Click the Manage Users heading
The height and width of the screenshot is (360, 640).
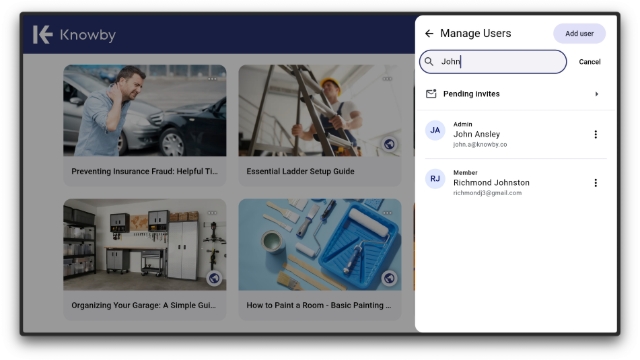pos(476,33)
